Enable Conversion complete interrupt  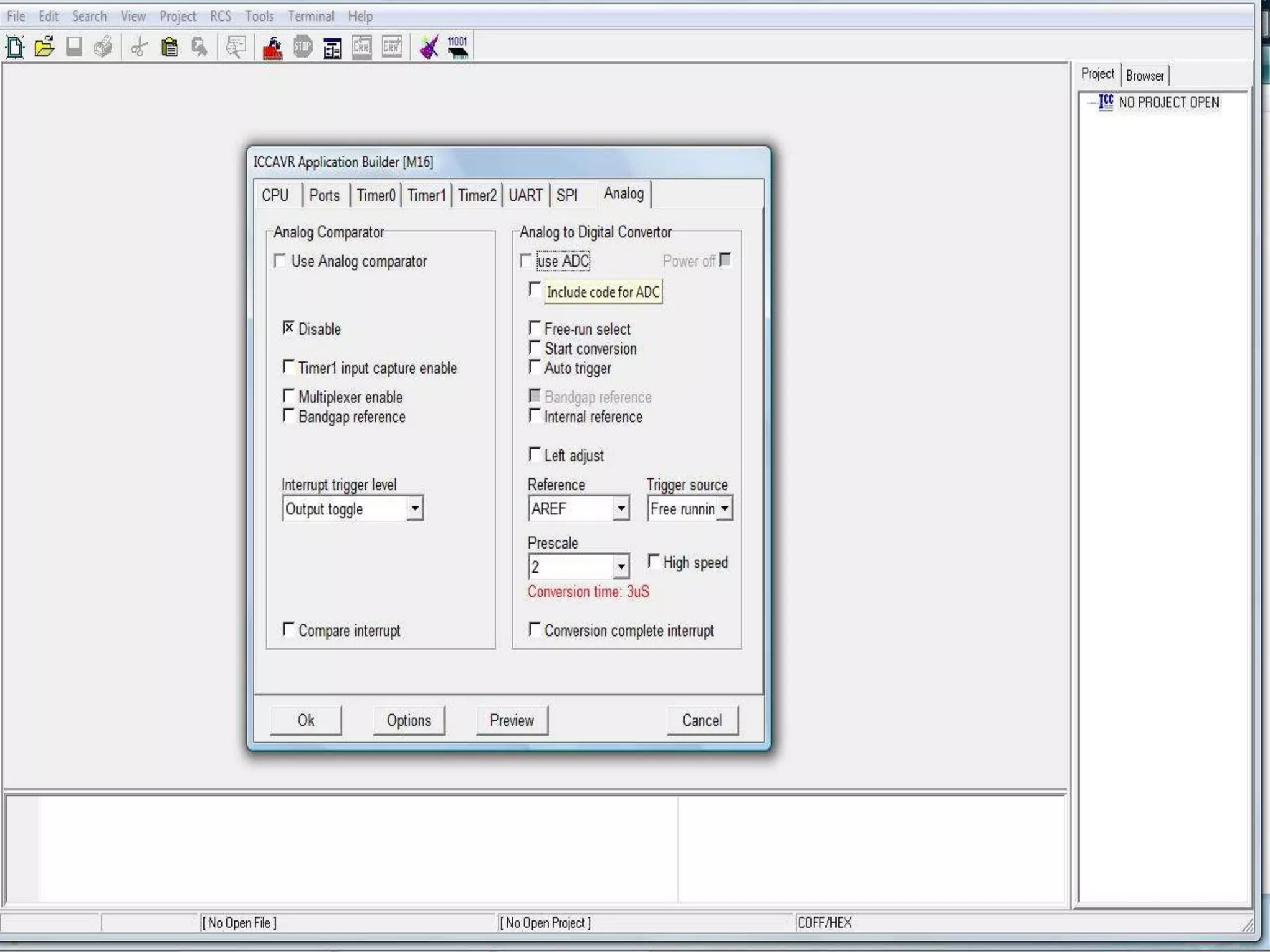pos(535,629)
